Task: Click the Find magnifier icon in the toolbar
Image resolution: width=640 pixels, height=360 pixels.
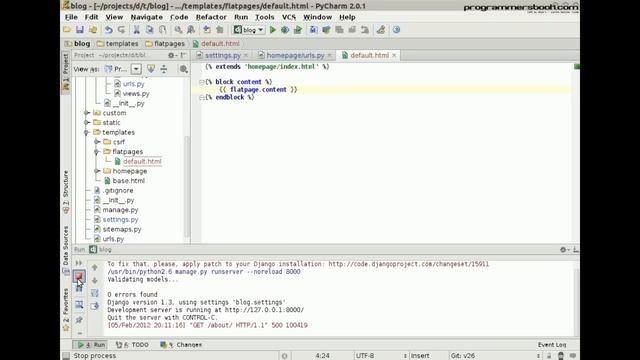Action: click(178, 30)
